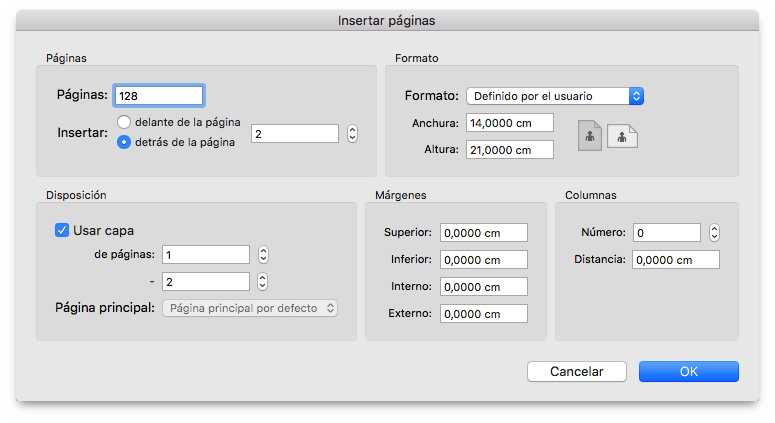Click stepper next to 'de páginas' field
The image size is (775, 423).
tap(263, 254)
